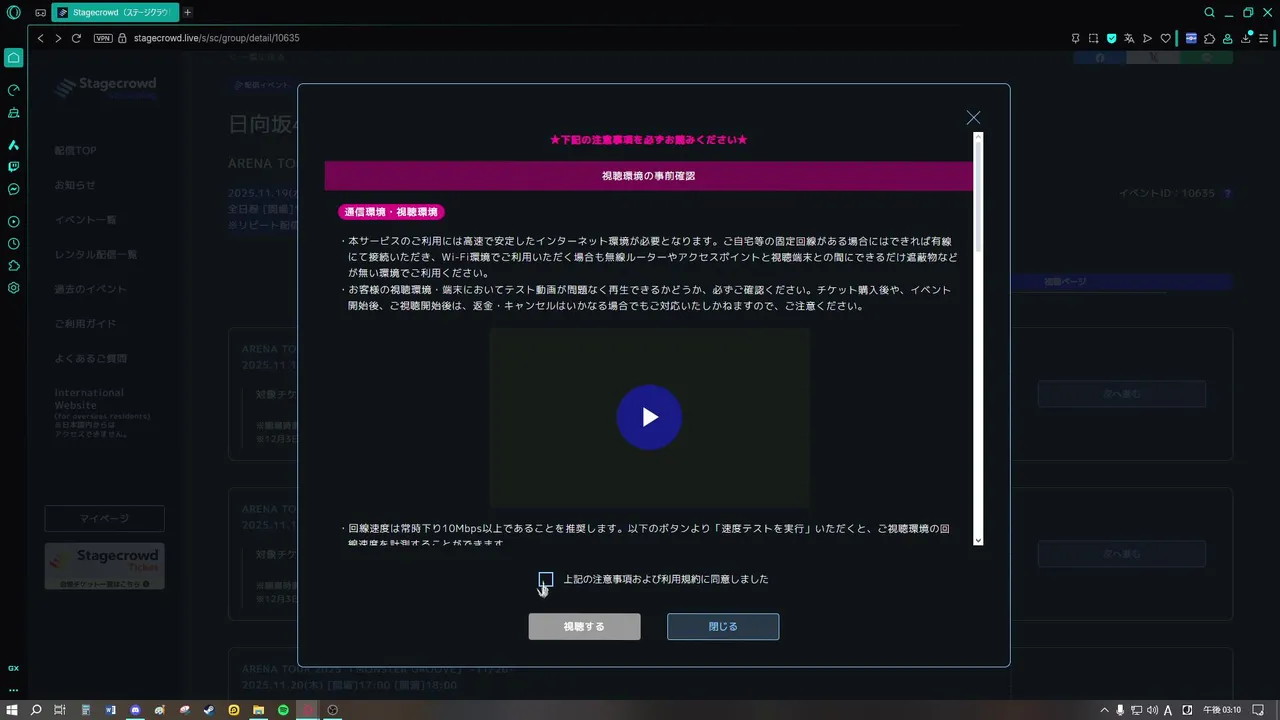Click the GX label at sidebar bottom

(14, 668)
